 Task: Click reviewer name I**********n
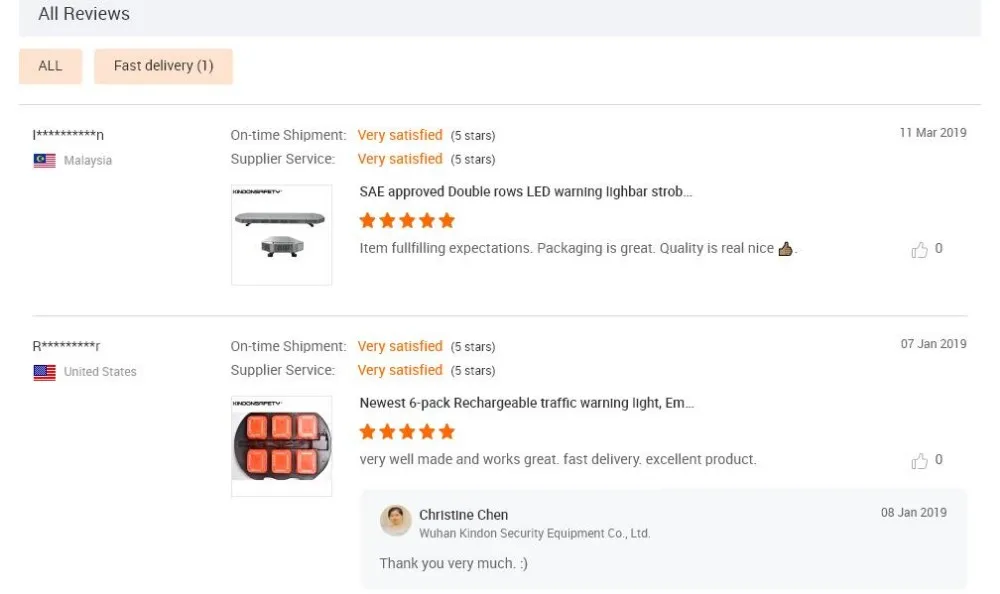(68, 135)
